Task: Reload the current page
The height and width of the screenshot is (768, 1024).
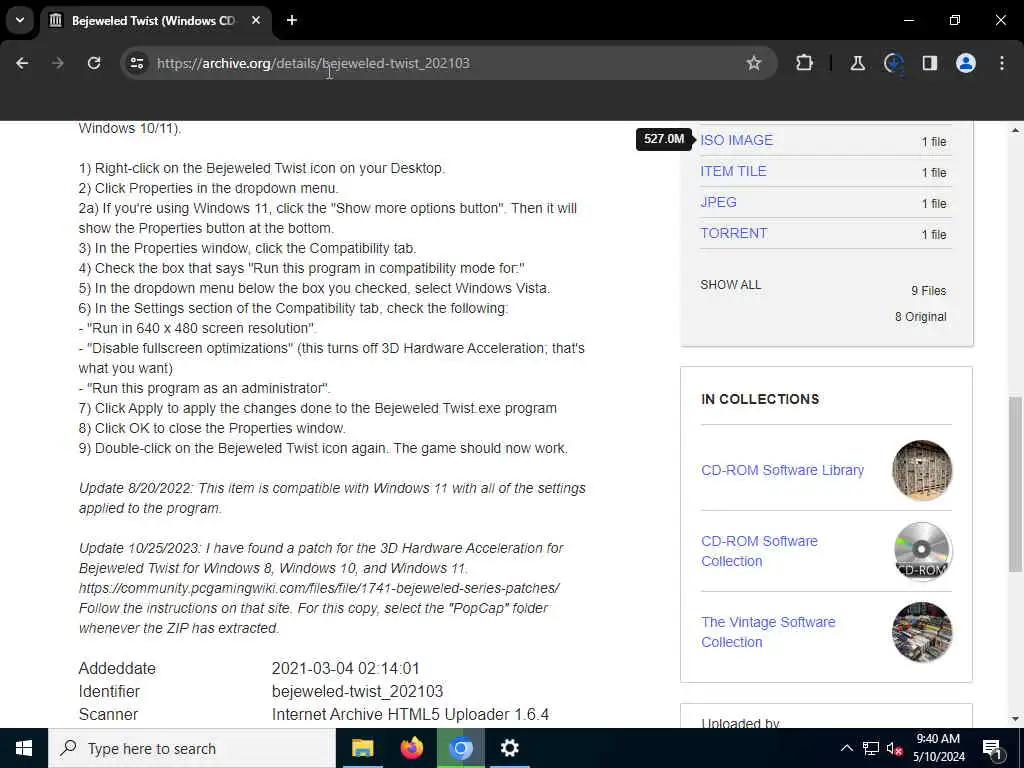Action: 94,63
